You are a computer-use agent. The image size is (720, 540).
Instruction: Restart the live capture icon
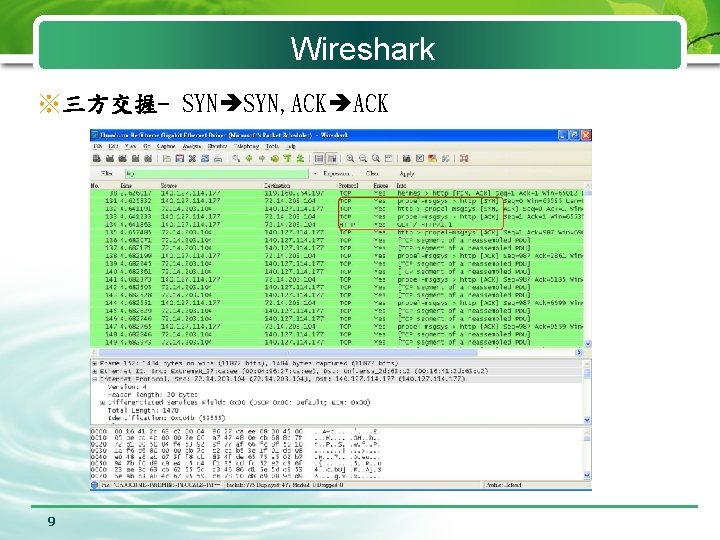tap(148, 158)
